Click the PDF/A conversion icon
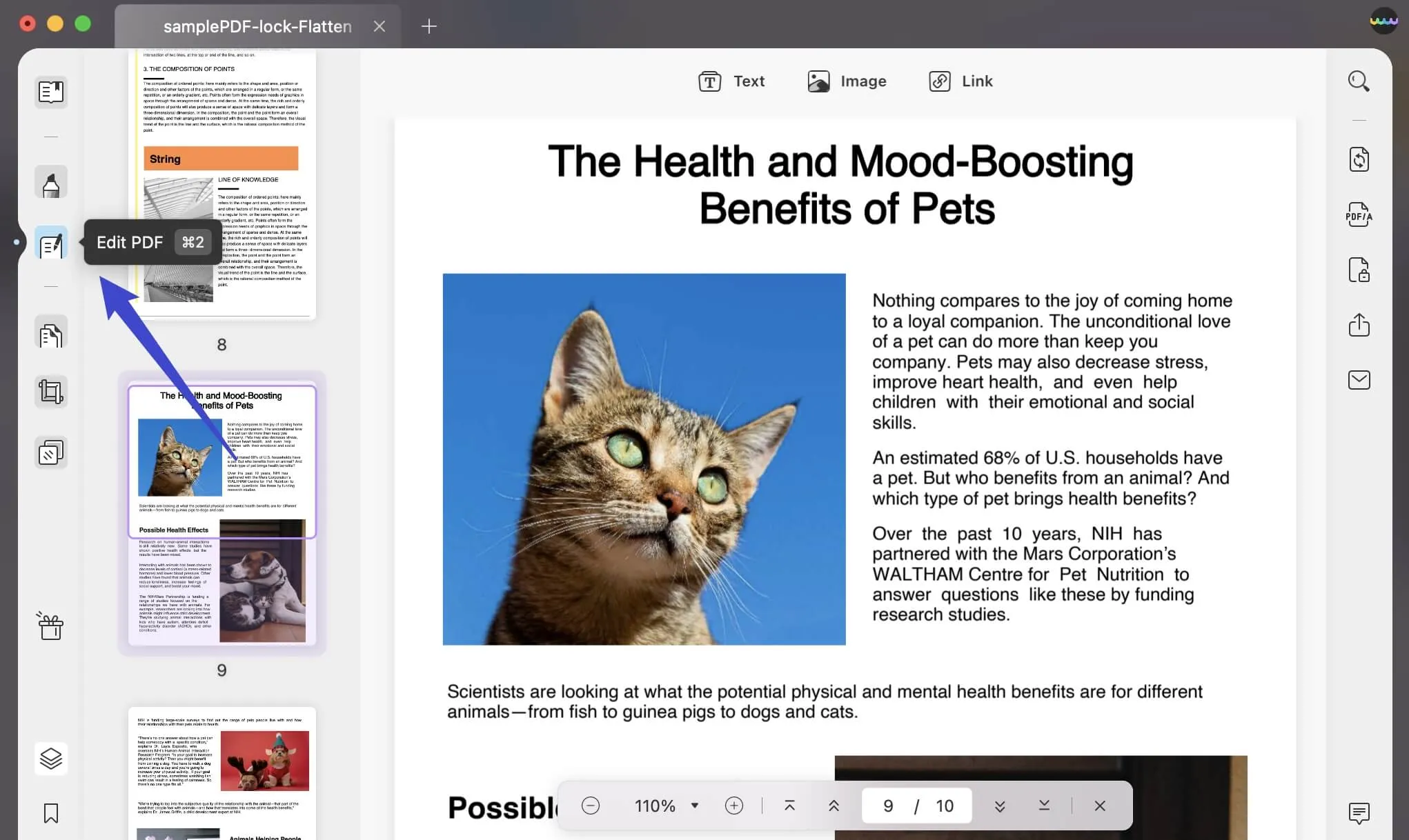Screen dimensions: 1409x840 (x=1358, y=213)
